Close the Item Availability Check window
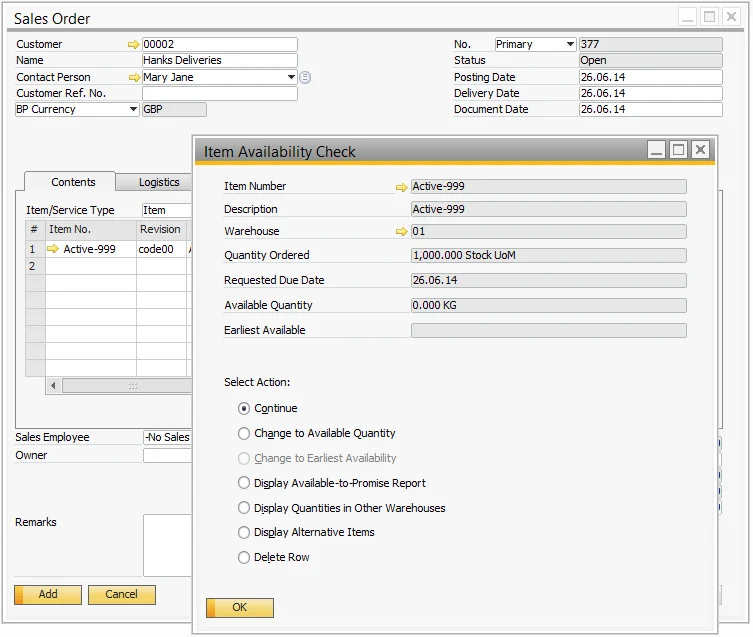Image resolution: width=753 pixels, height=637 pixels. pyautogui.click(x=701, y=150)
